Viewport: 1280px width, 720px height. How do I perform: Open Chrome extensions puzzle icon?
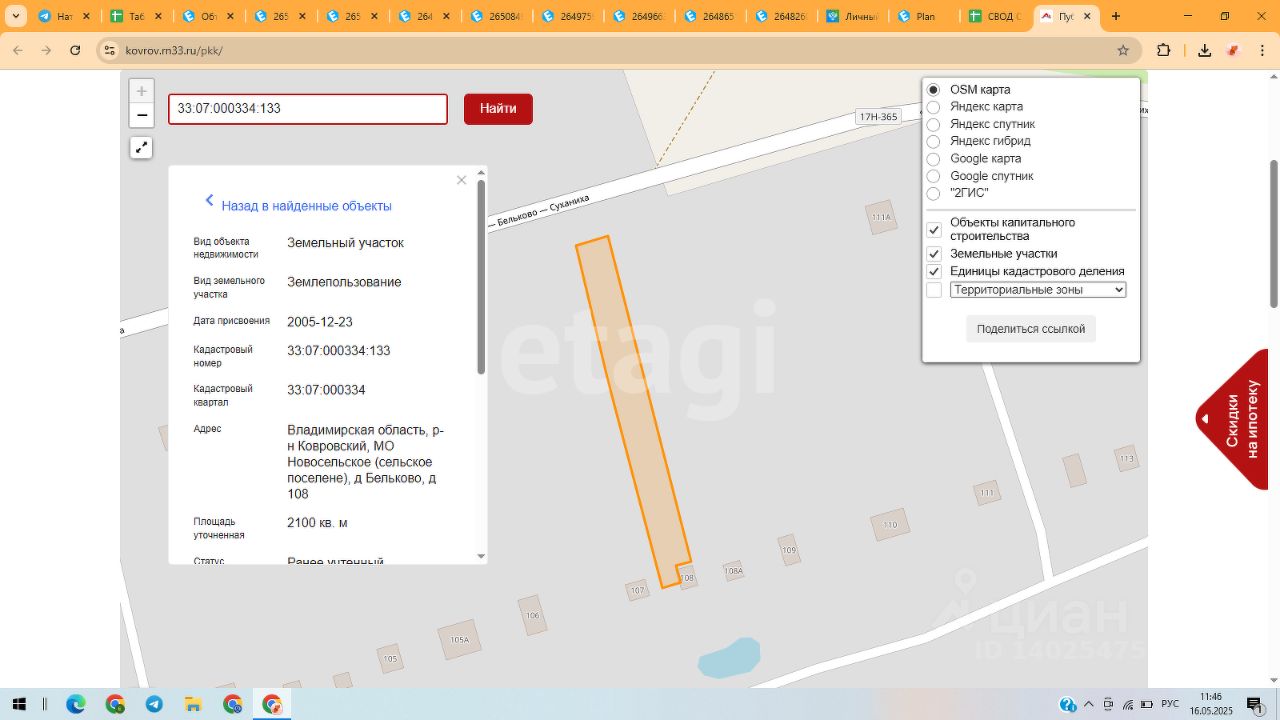pyautogui.click(x=1163, y=50)
